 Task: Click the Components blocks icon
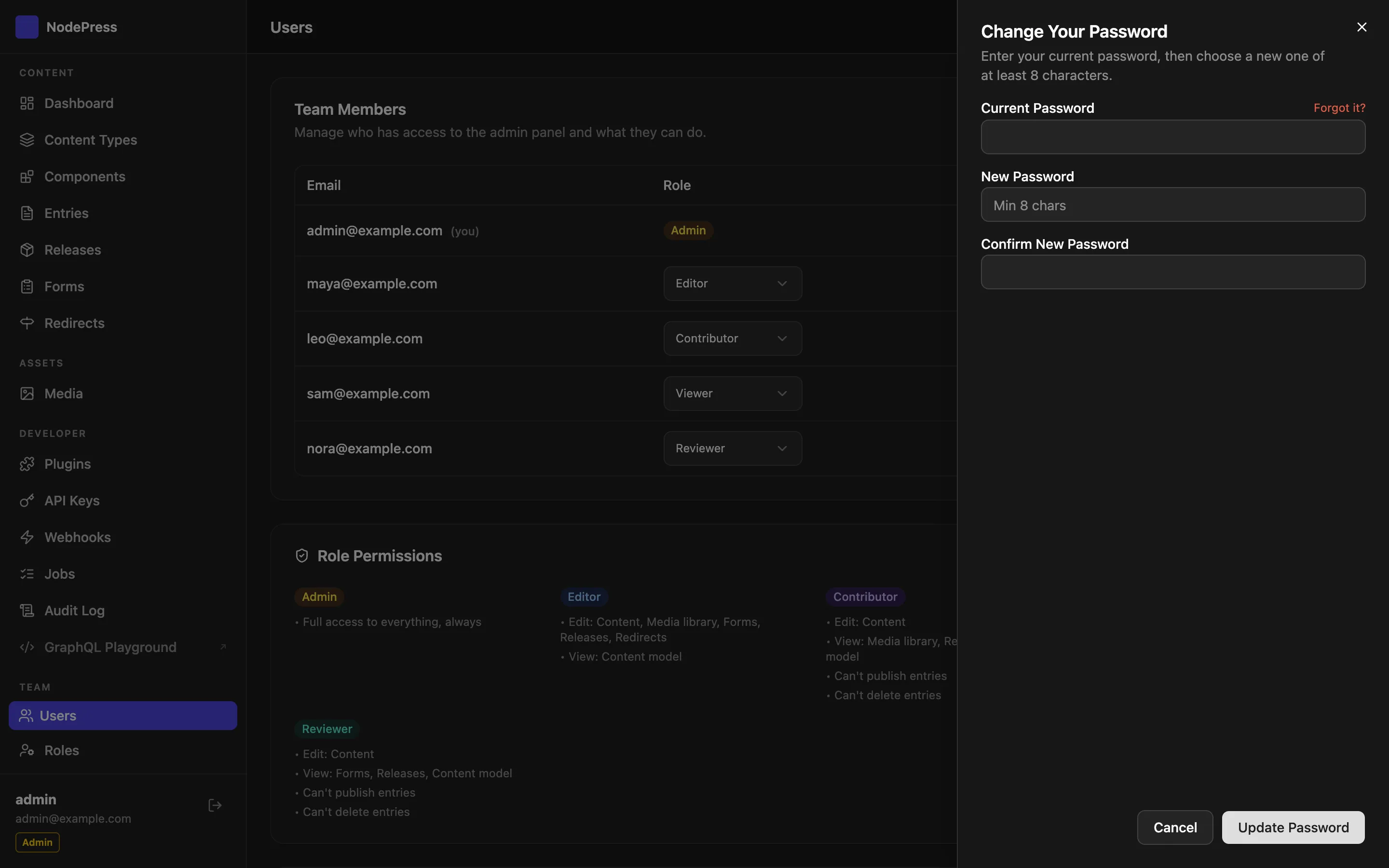pyautogui.click(x=27, y=177)
